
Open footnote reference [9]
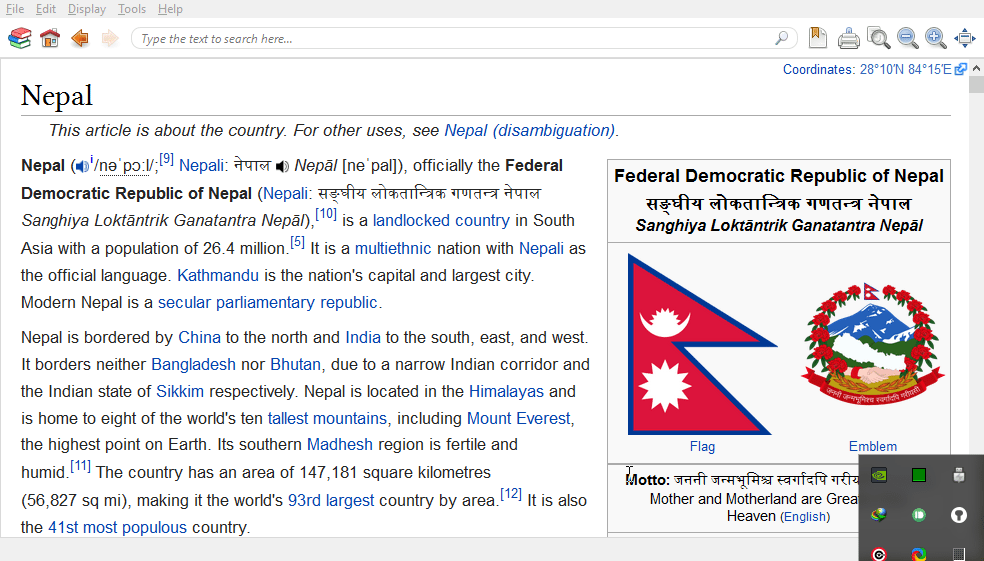pyautogui.click(x=166, y=159)
